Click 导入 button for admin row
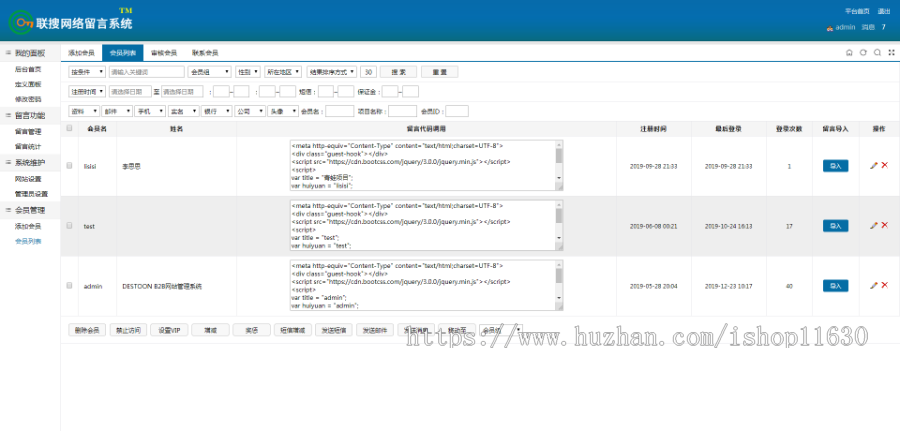Viewport: 900px width, 431px height. (835, 286)
